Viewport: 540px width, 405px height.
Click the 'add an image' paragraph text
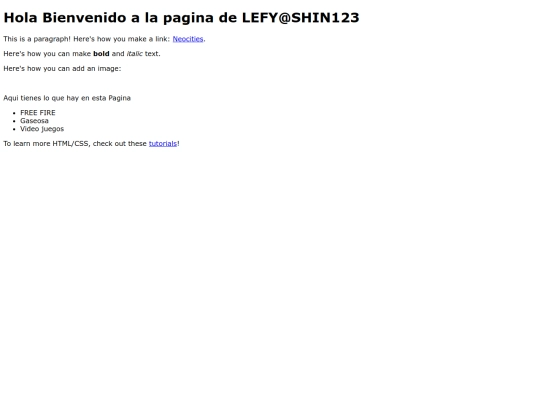[62, 69]
